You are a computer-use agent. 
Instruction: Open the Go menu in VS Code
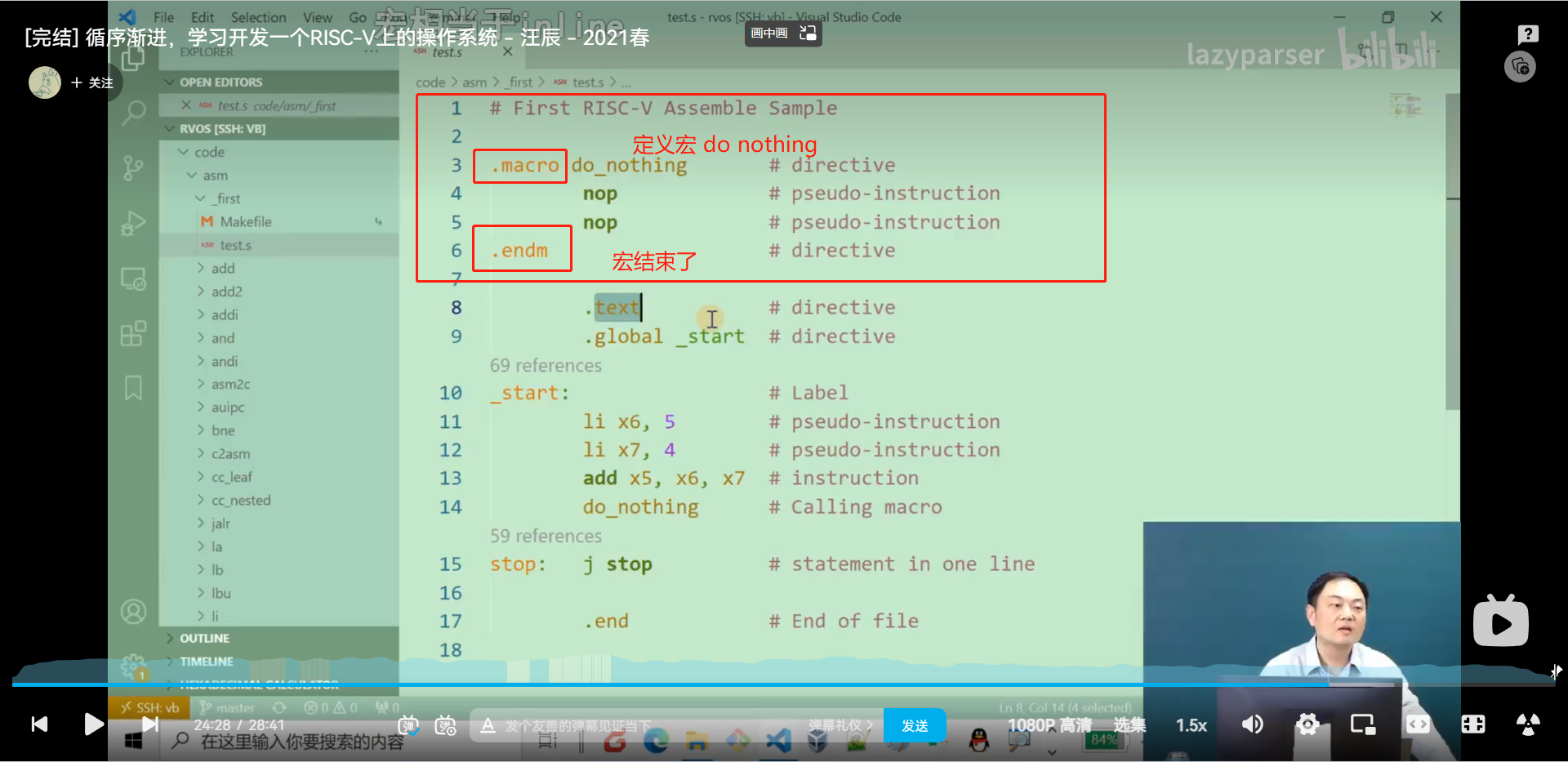[358, 17]
